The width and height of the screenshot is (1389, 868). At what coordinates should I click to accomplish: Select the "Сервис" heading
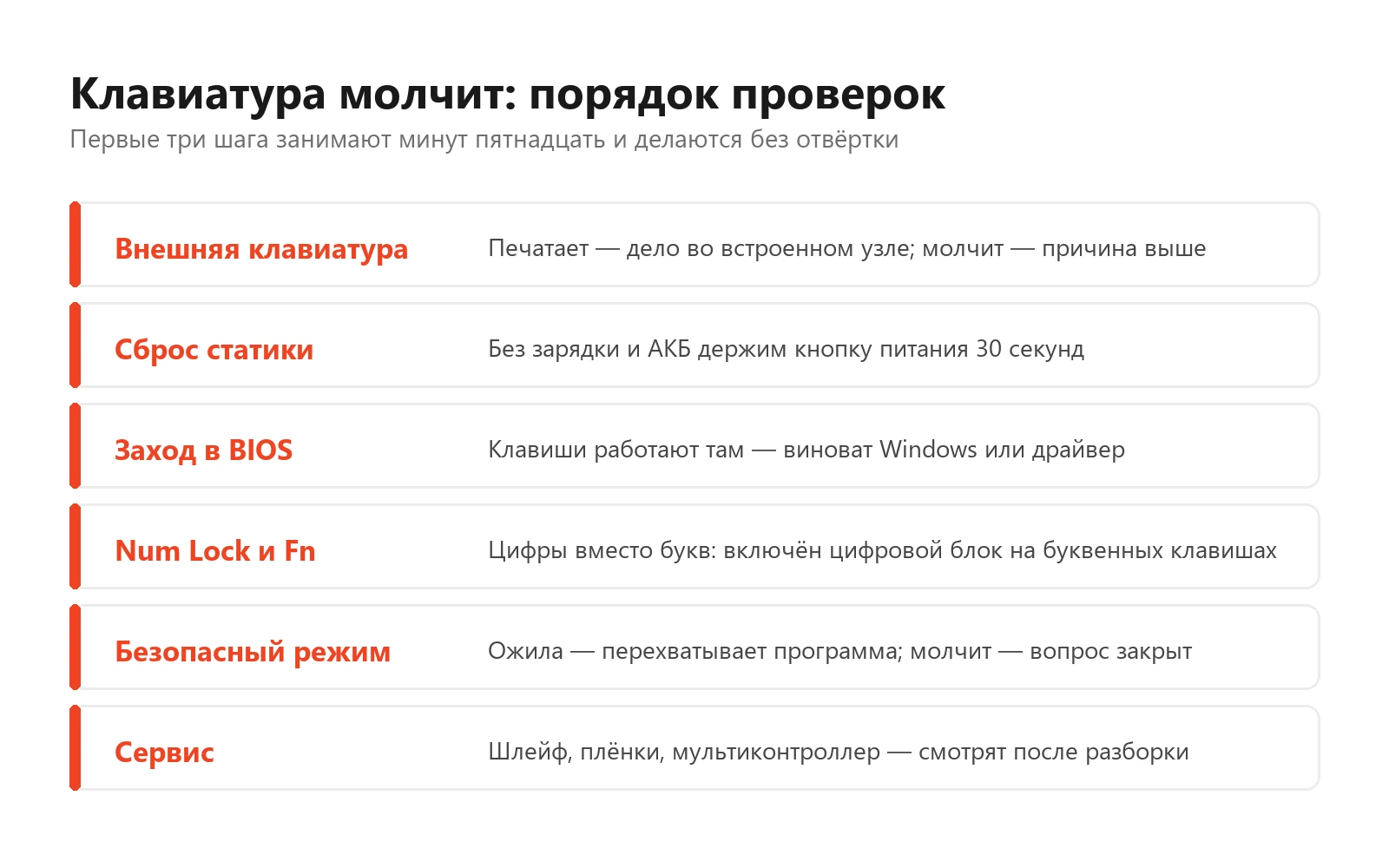click(x=165, y=753)
